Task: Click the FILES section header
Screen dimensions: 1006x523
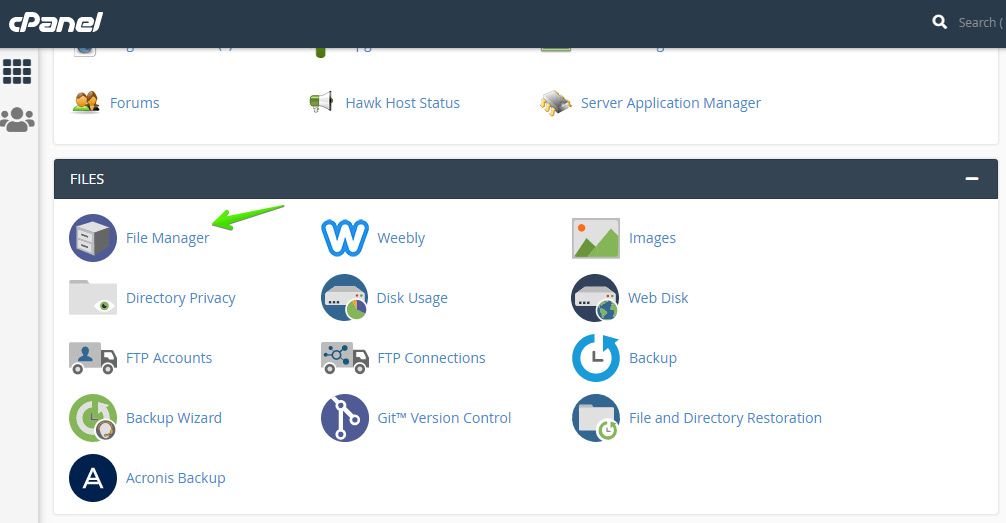Action: click(x=525, y=179)
